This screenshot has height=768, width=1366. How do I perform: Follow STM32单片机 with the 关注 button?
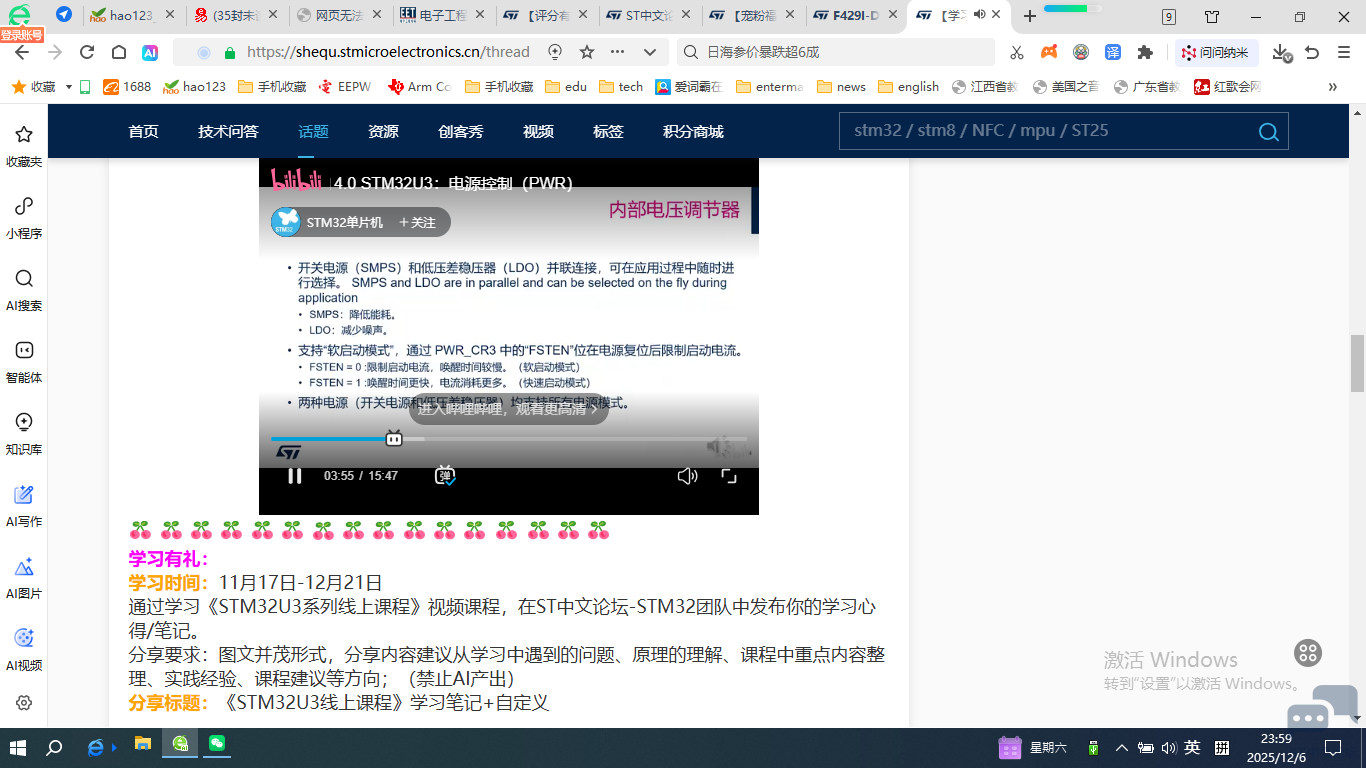(417, 222)
